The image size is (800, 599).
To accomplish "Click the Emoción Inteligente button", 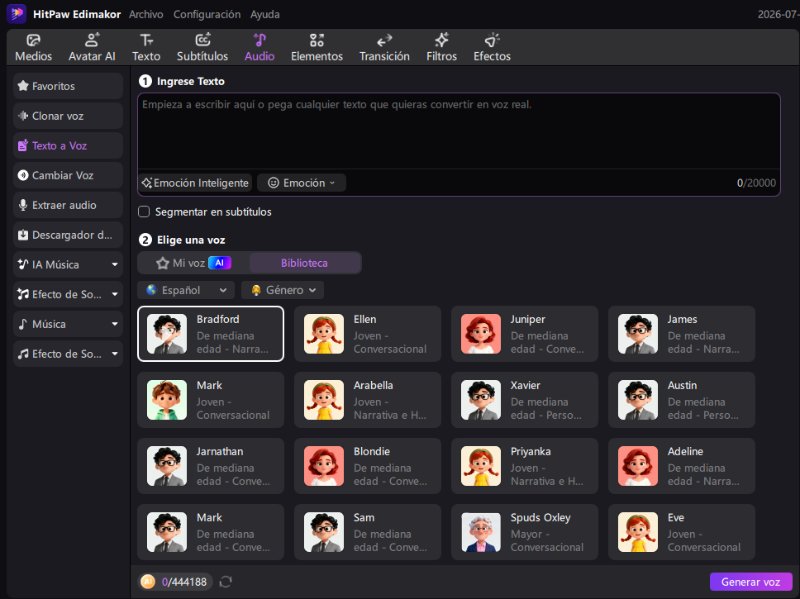I will (195, 183).
